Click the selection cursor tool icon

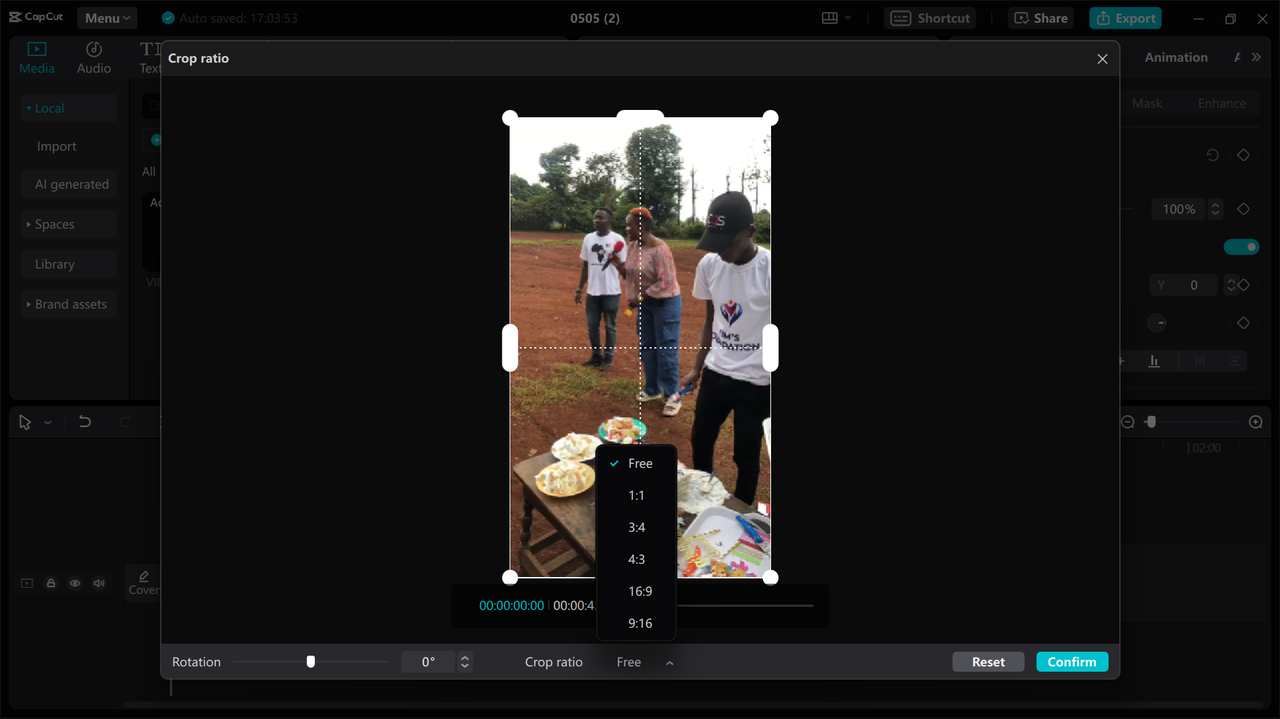point(25,422)
